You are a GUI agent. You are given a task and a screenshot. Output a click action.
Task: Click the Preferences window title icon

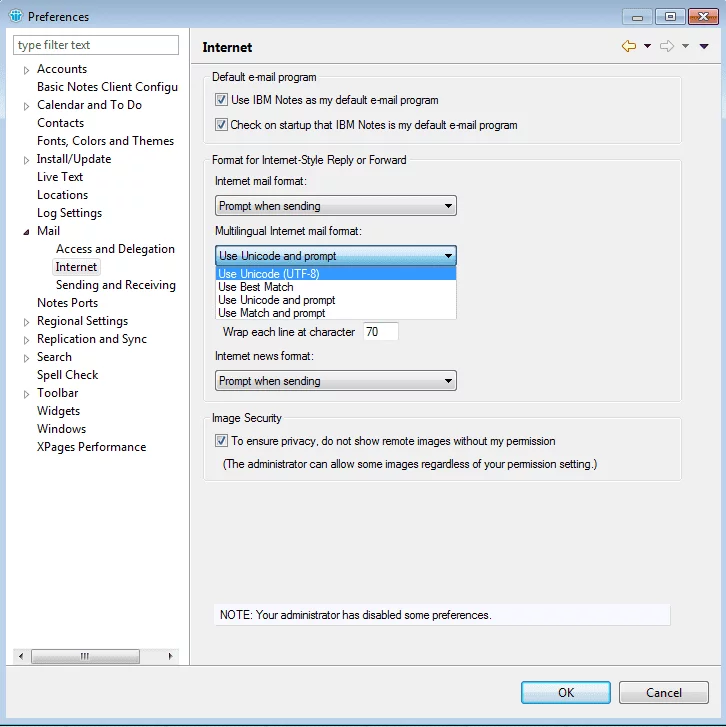15,16
